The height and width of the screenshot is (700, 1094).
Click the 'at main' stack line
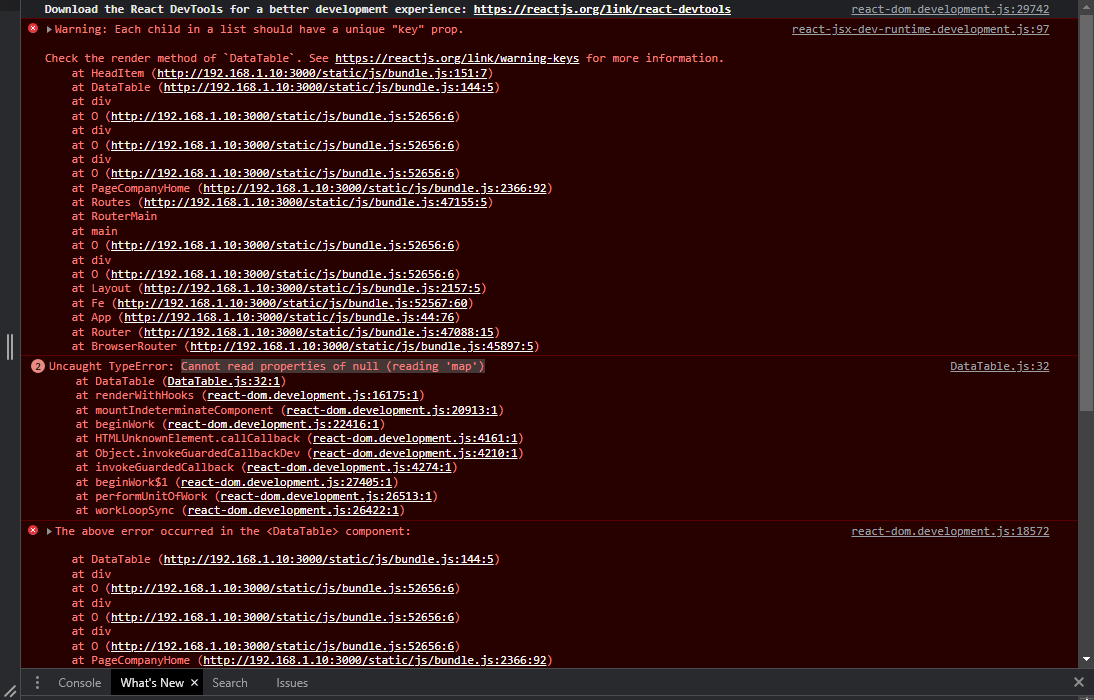click(x=94, y=231)
